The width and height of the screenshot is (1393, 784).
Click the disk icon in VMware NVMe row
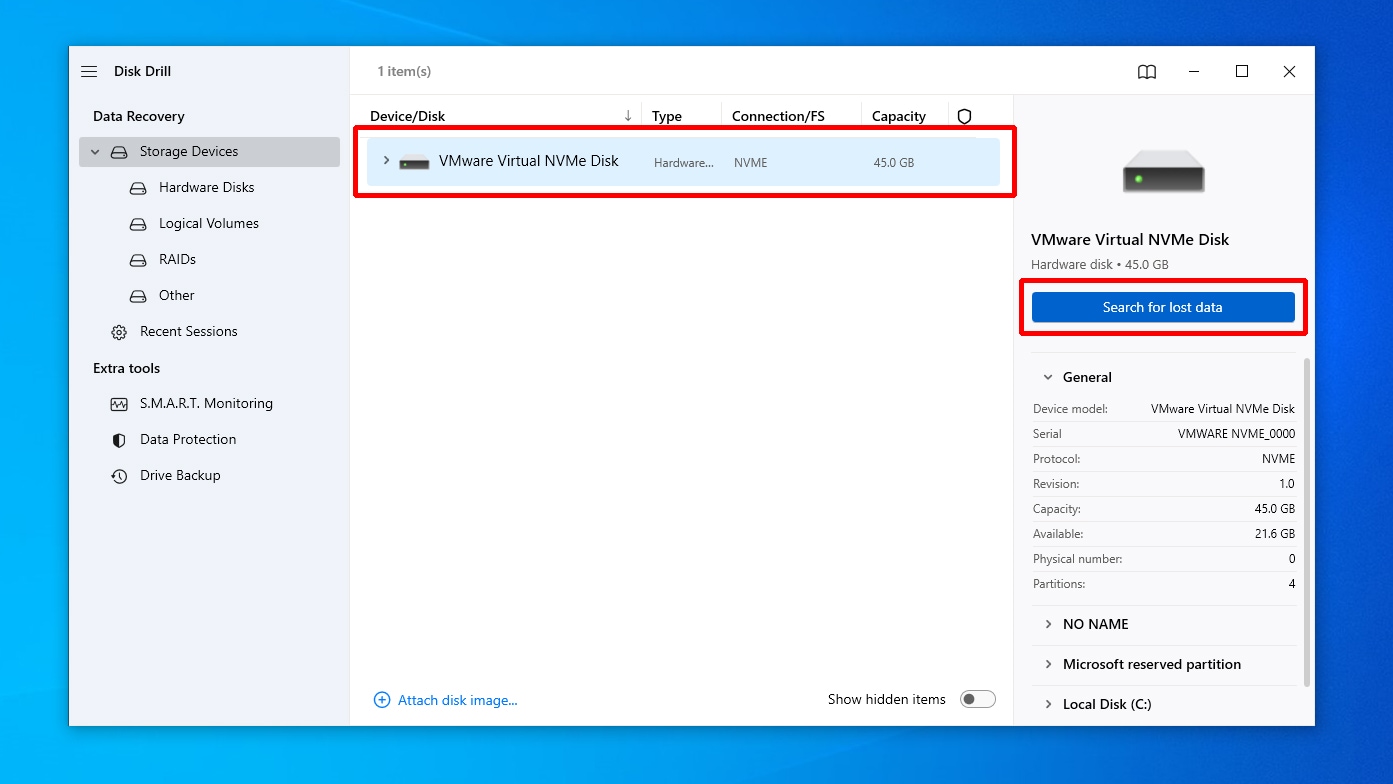[414, 162]
